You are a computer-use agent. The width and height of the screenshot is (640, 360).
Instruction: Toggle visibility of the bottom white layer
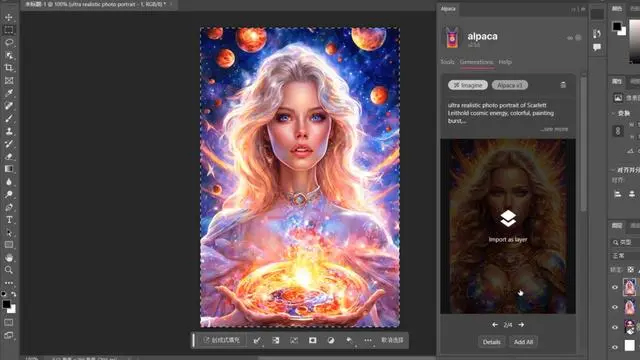point(615,347)
